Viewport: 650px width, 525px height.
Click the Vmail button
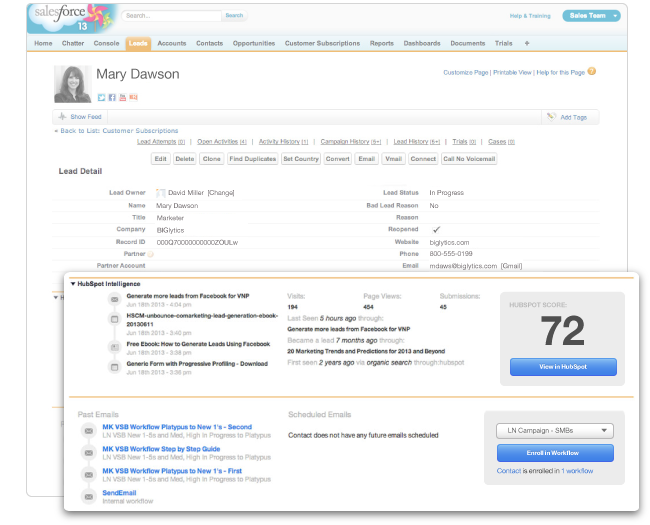tap(393, 159)
